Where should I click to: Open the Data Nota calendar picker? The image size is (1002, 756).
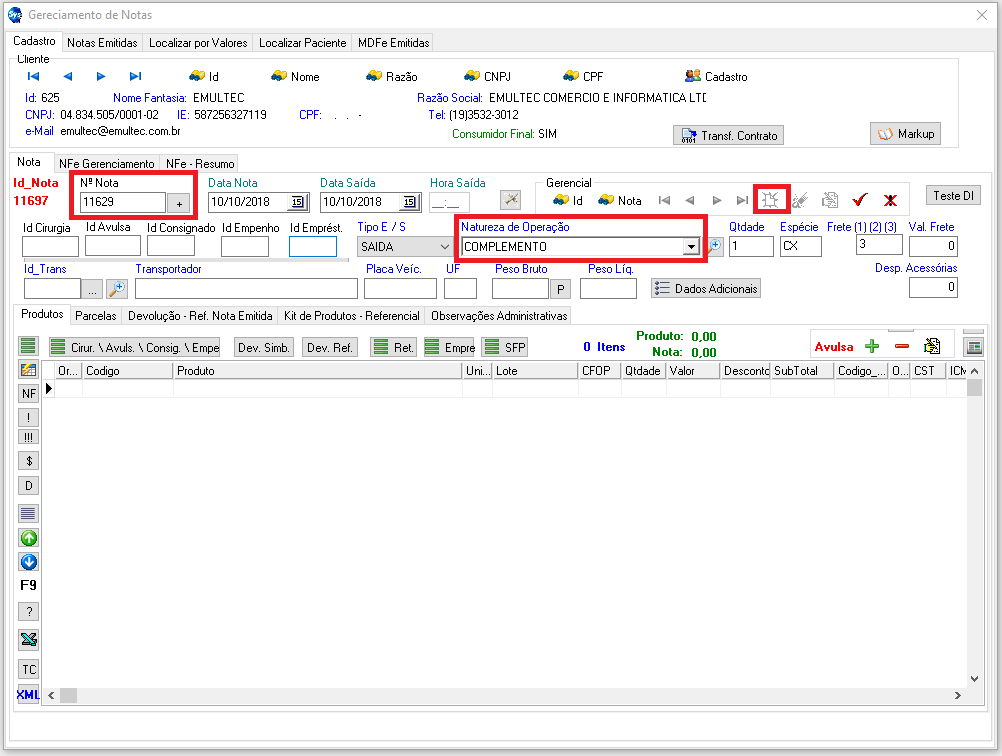click(297, 202)
